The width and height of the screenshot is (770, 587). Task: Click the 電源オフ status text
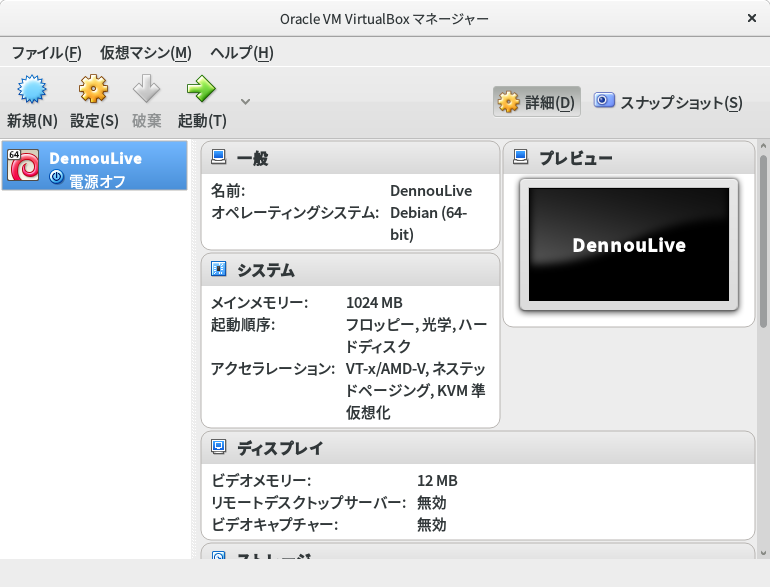pyautogui.click(x=97, y=181)
